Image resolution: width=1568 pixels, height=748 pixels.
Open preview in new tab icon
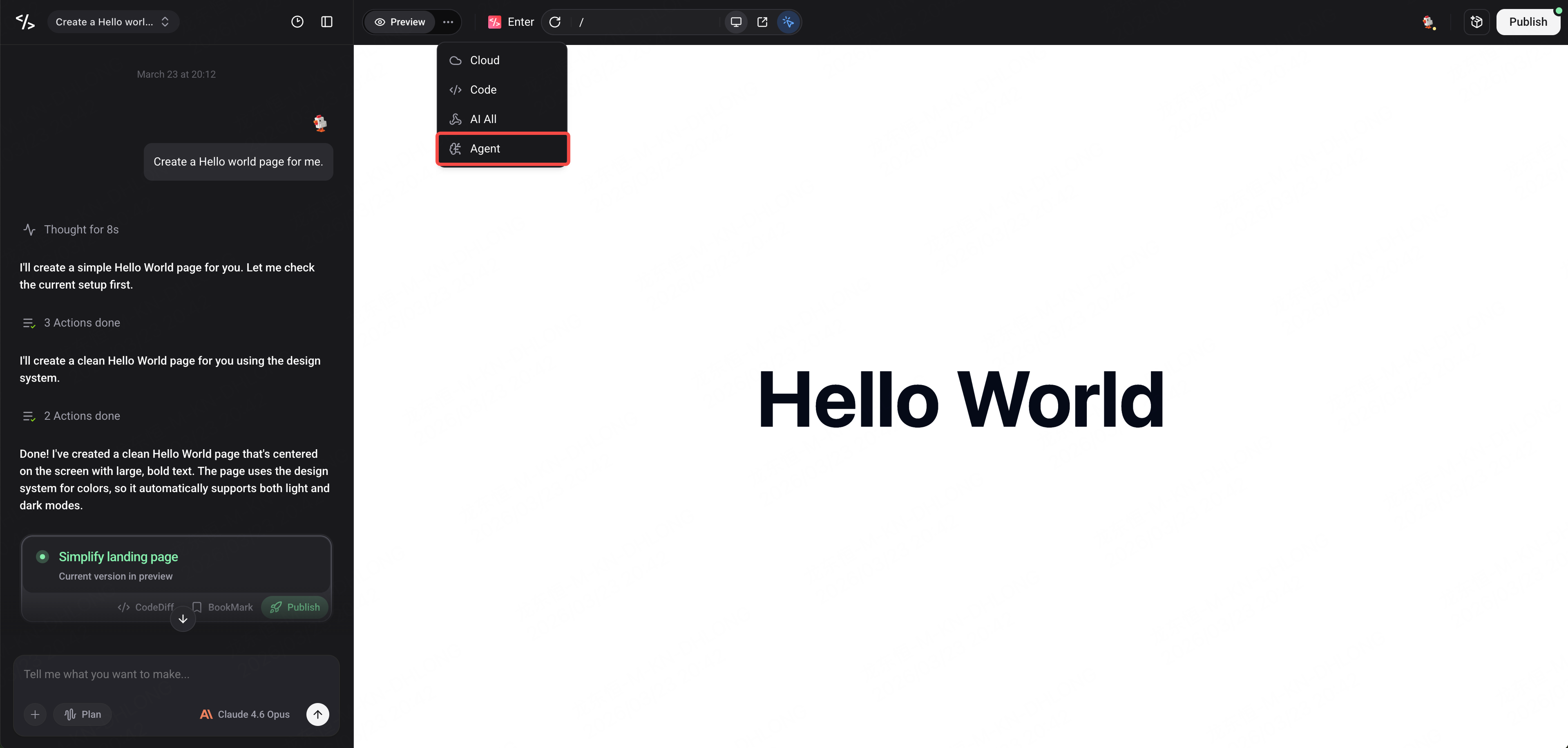click(x=762, y=22)
